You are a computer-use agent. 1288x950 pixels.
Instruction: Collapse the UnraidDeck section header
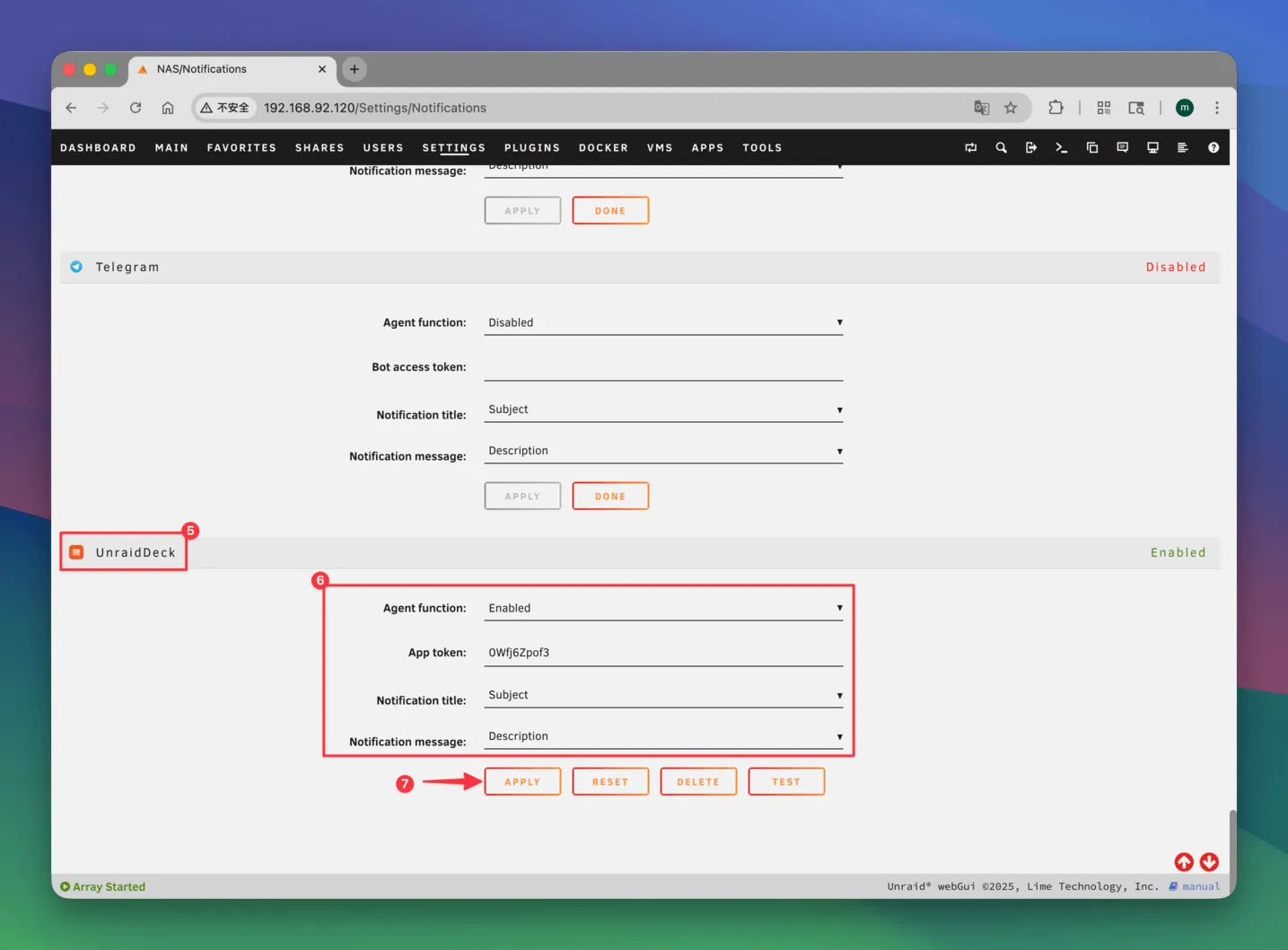[x=640, y=552]
